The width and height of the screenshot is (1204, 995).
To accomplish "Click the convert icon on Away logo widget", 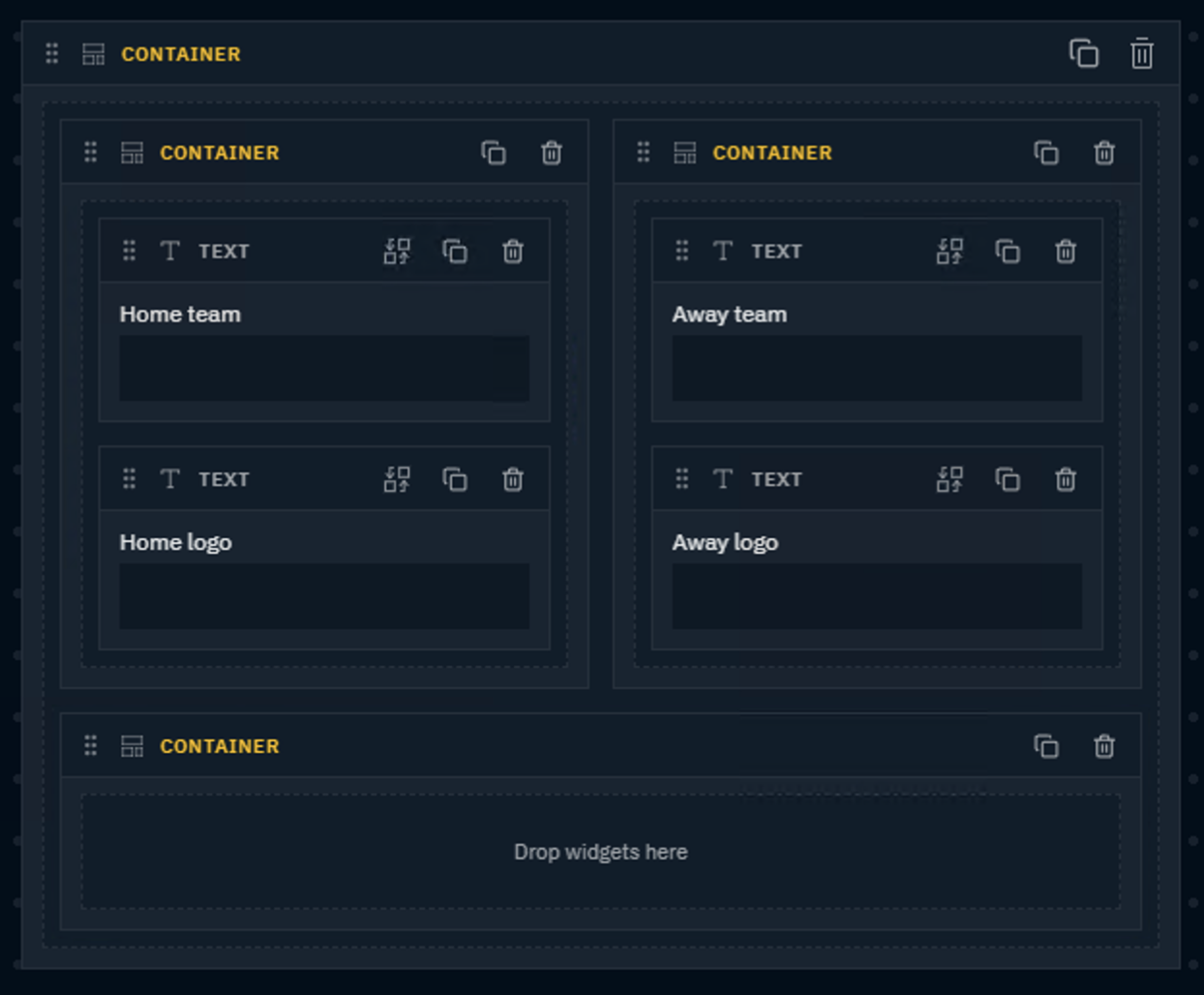I will [949, 479].
